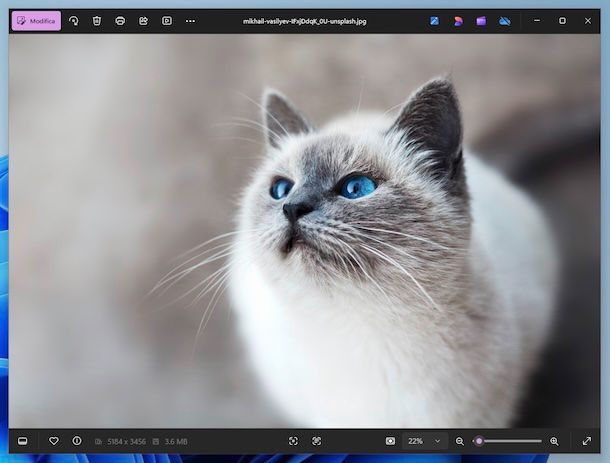Click the zoom slider track
The width and height of the screenshot is (610, 463).
pyautogui.click(x=510, y=441)
